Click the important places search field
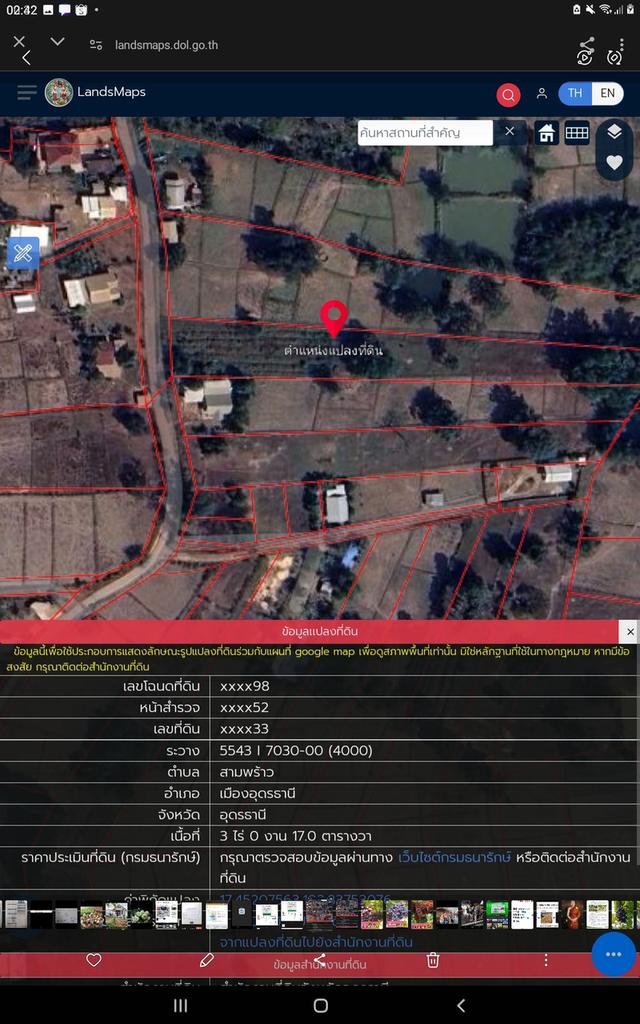Screen dimensions: 640x1024 425,132
